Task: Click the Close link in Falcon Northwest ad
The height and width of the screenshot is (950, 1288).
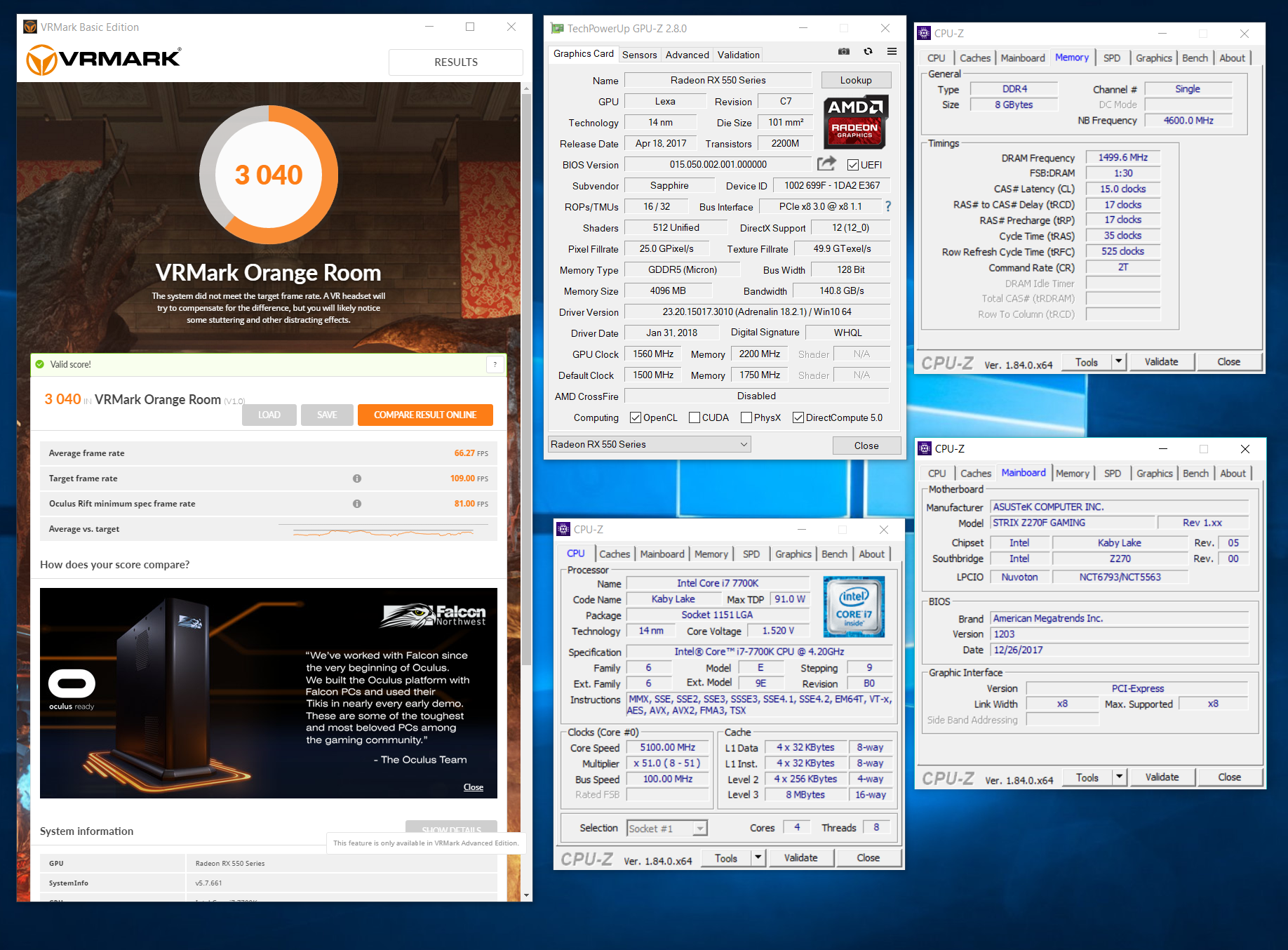Action: [x=474, y=787]
